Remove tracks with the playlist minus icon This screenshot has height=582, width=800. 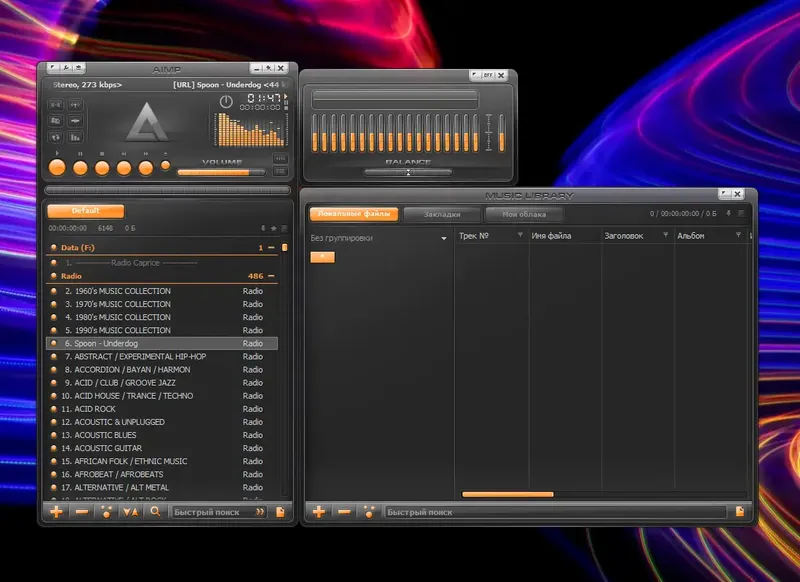[82, 512]
